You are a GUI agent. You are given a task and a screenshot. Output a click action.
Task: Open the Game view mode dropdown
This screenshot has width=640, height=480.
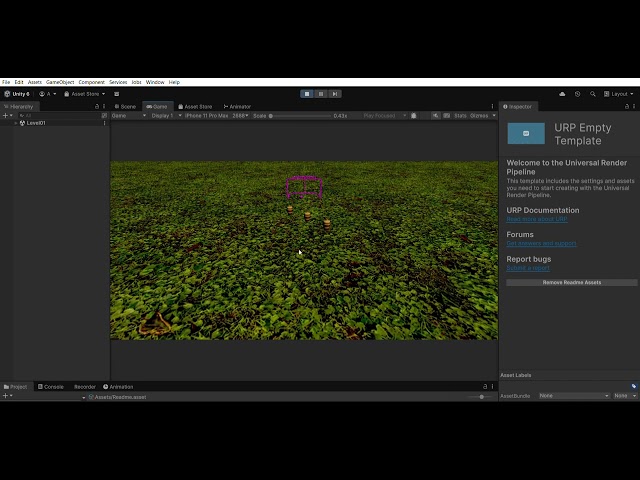[x=129, y=116]
